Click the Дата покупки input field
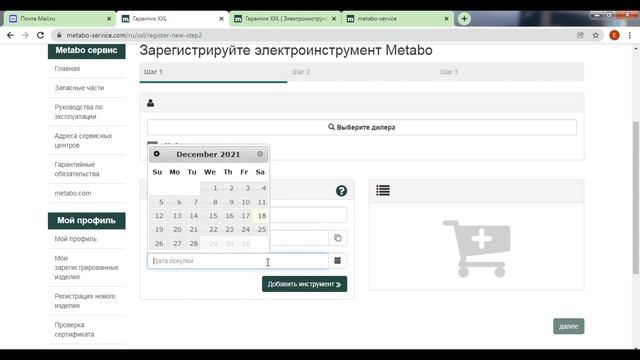 click(238, 260)
